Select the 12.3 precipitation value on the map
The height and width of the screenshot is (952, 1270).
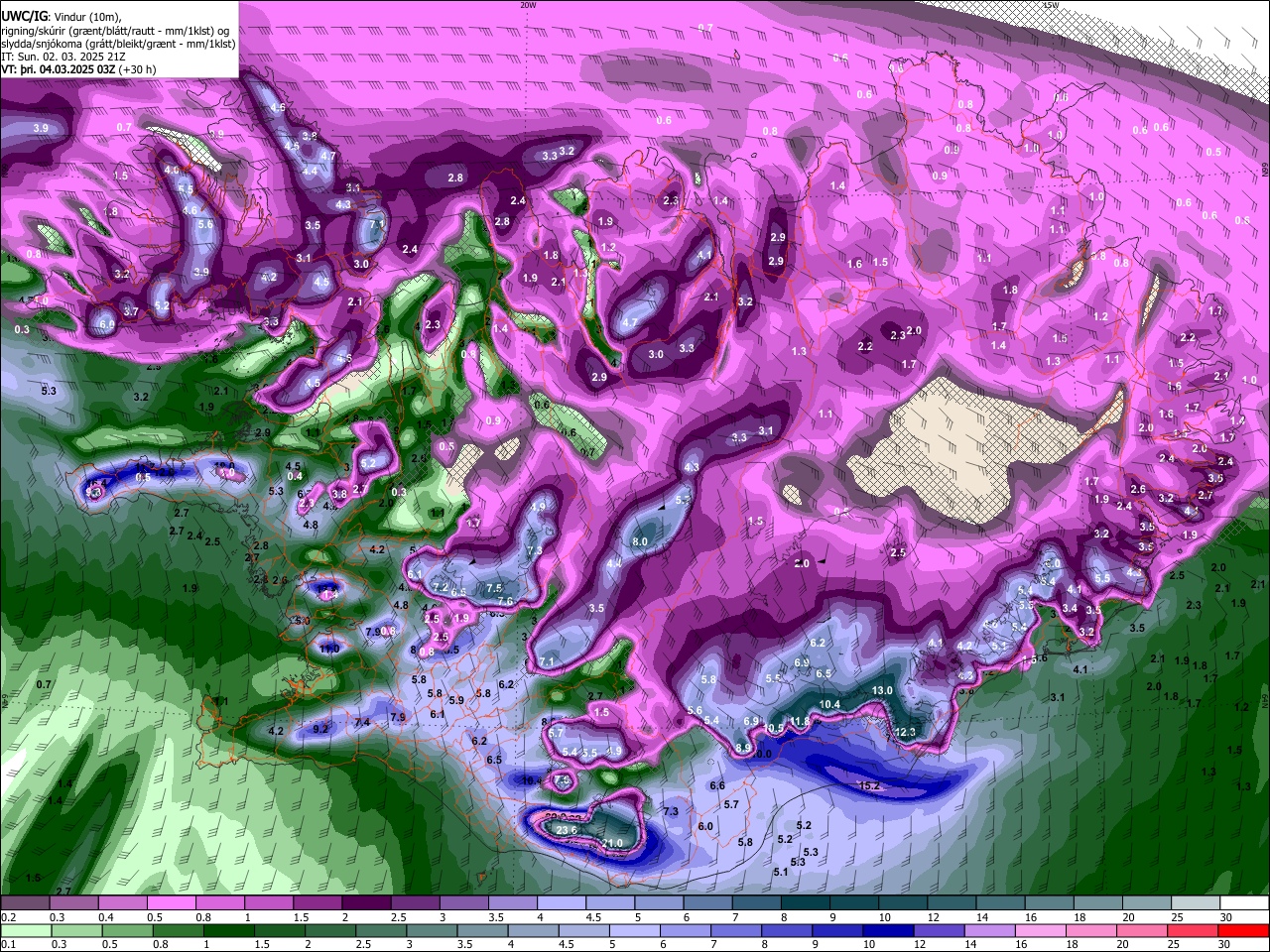[x=904, y=732]
